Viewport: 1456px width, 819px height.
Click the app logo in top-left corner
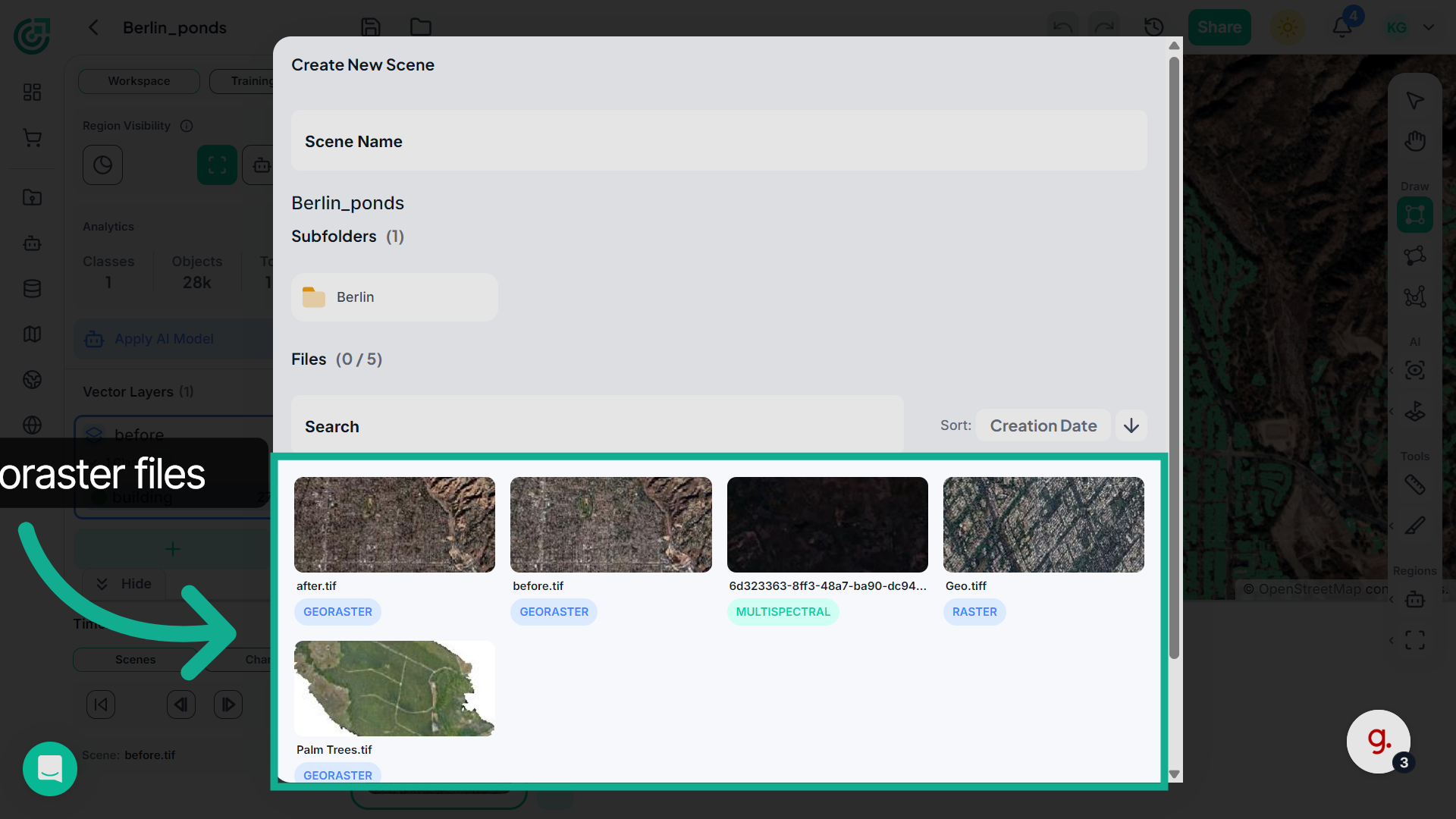click(x=32, y=35)
